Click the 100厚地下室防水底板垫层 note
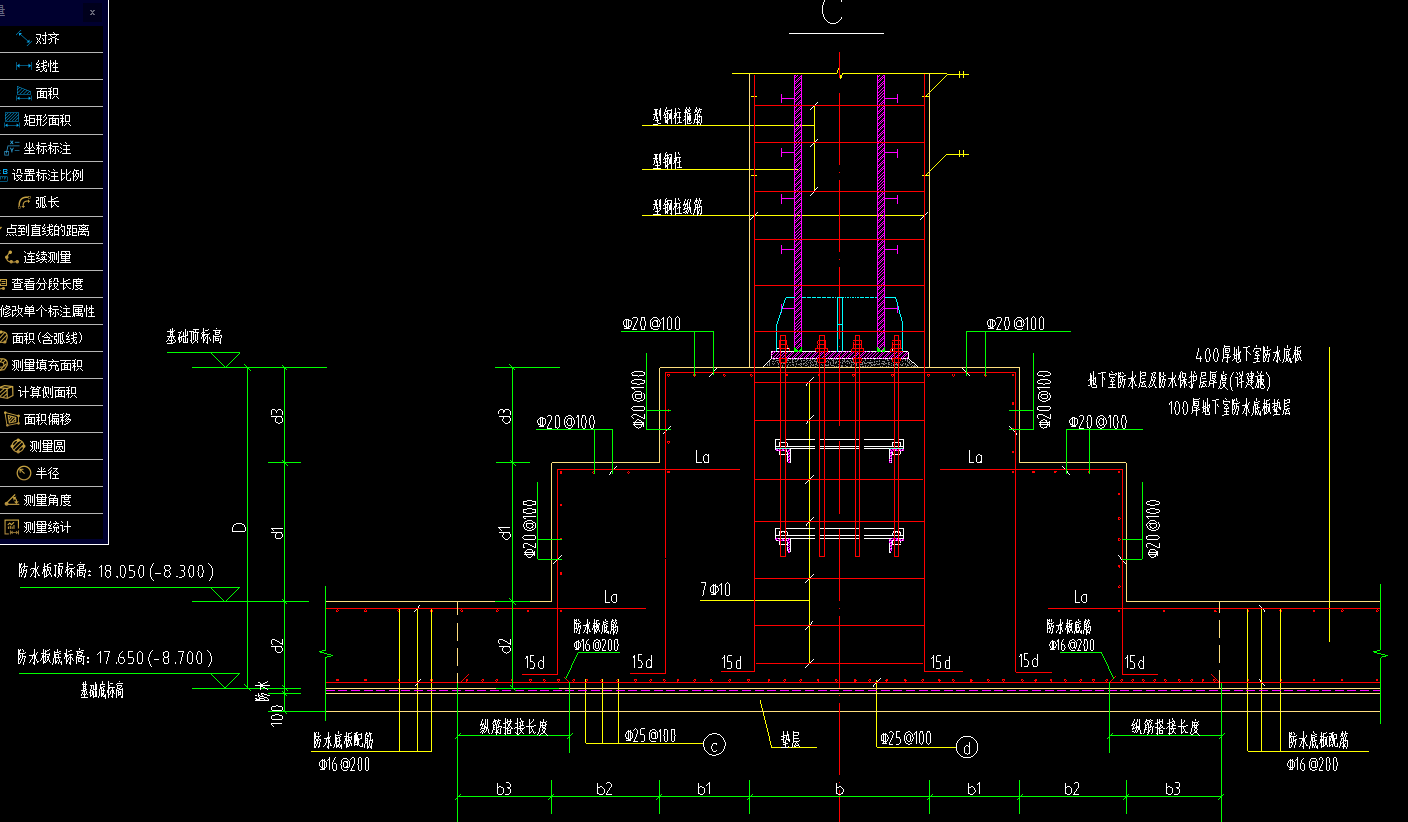 coord(1229,408)
